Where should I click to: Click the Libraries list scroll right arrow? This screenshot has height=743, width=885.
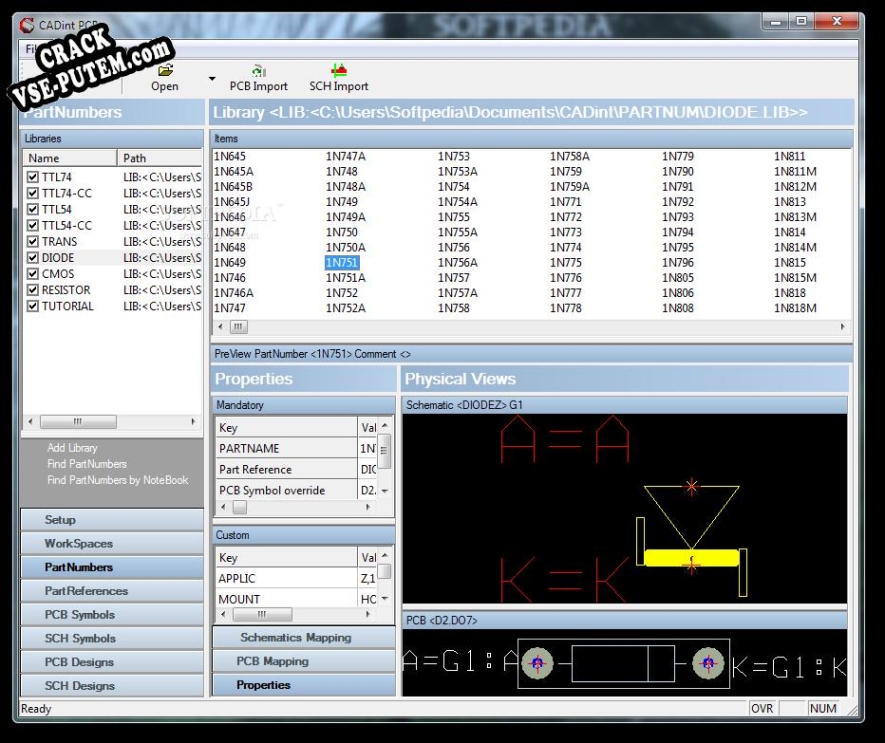point(193,422)
